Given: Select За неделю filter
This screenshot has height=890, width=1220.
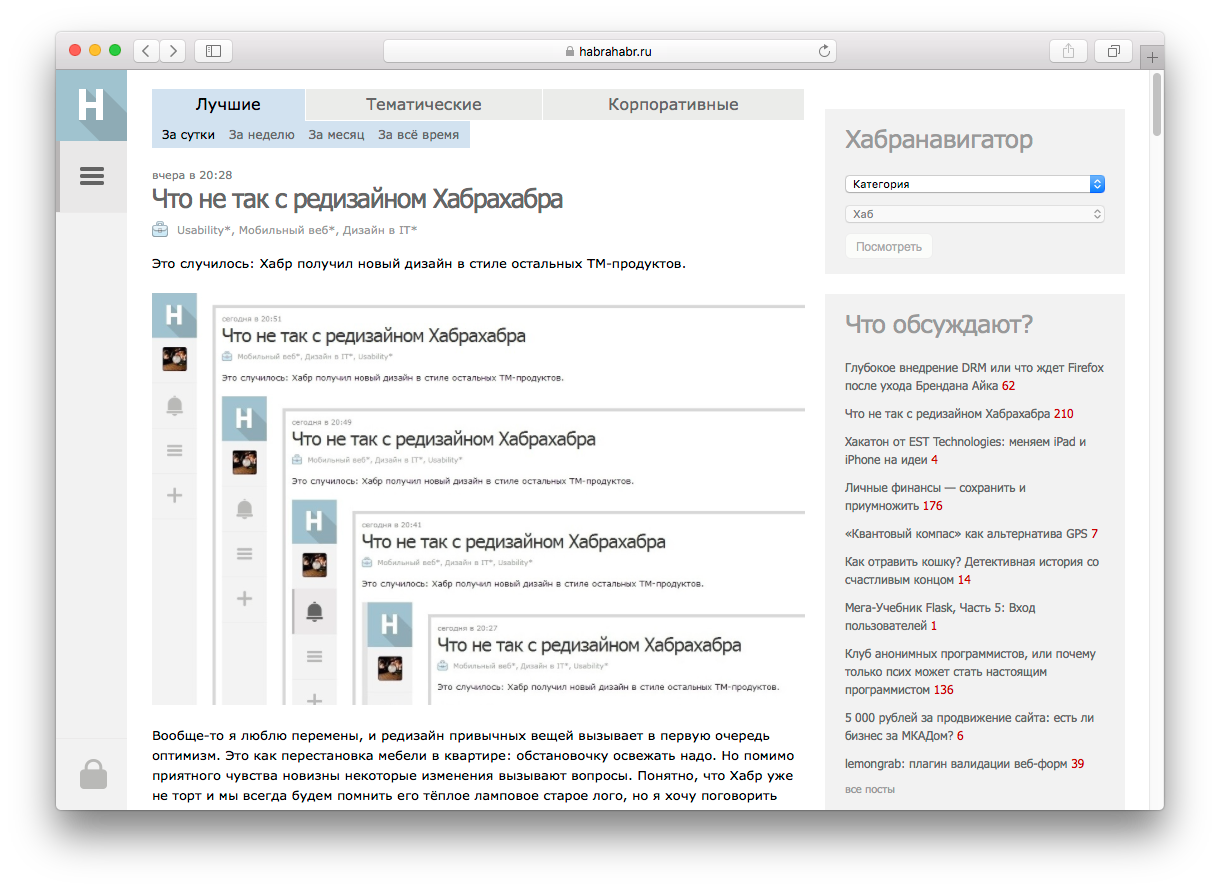Looking at the screenshot, I should [261, 135].
